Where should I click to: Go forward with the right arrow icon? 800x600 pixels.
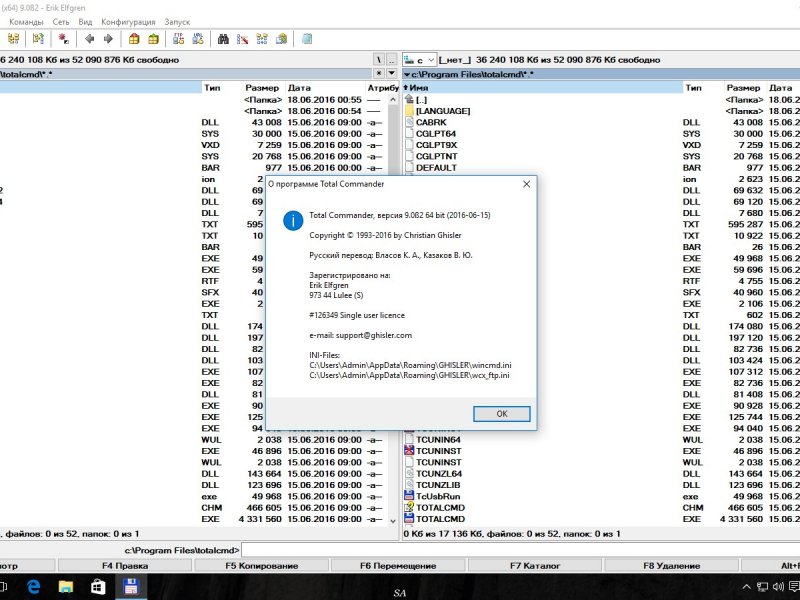108,39
